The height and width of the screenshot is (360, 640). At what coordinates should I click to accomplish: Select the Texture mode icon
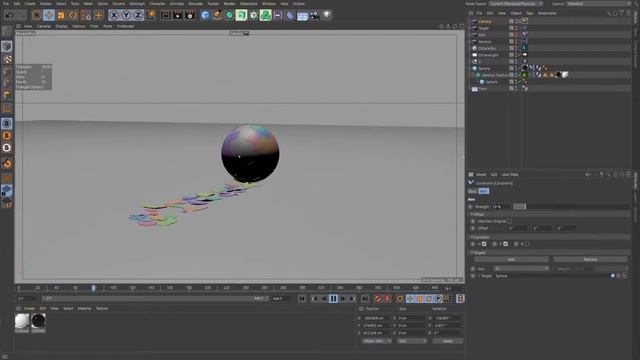[x=7, y=59]
